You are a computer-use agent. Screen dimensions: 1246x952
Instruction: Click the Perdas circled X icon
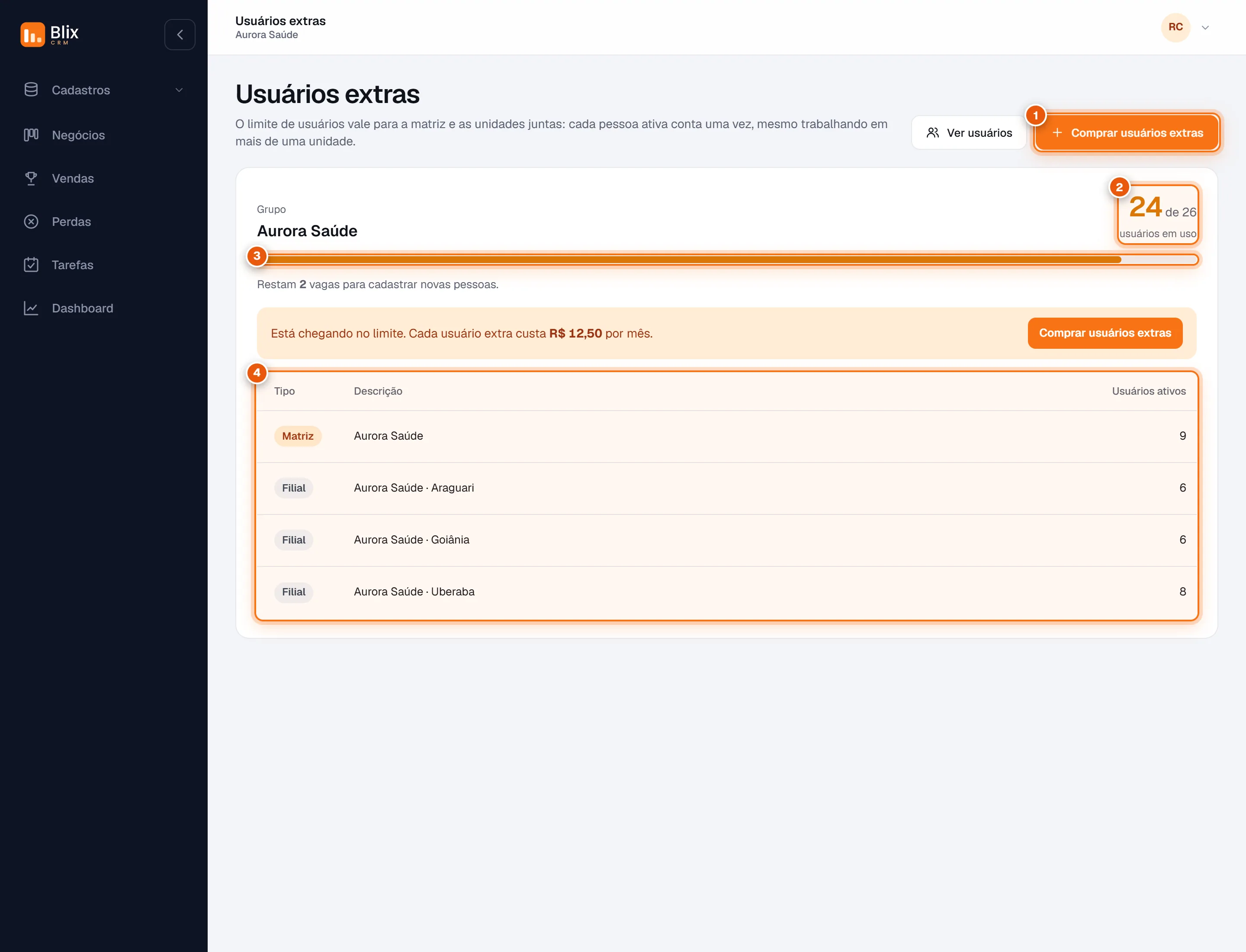[31, 222]
